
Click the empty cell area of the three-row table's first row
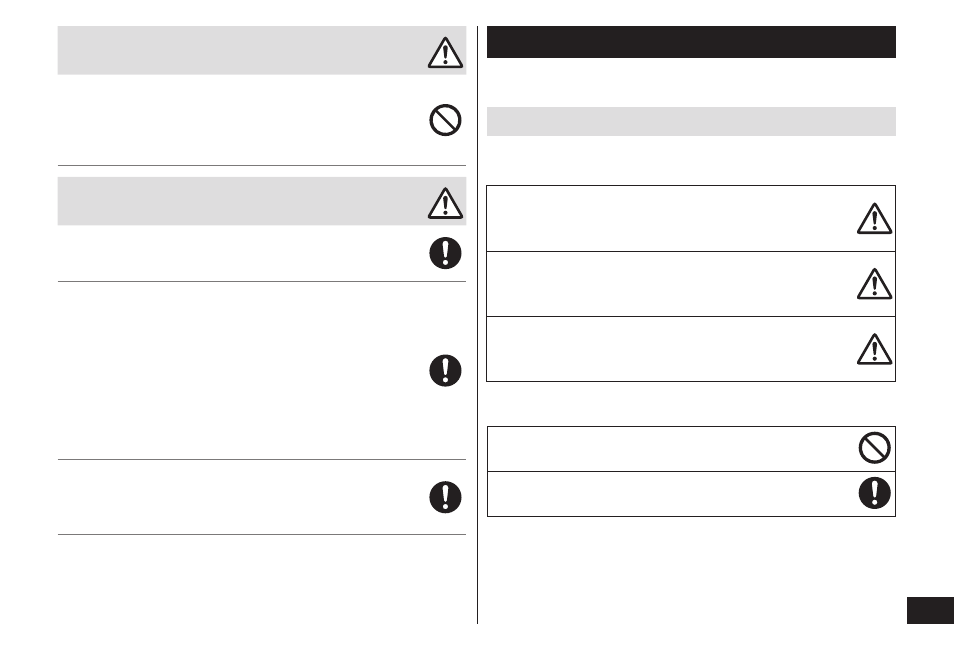[670, 218]
